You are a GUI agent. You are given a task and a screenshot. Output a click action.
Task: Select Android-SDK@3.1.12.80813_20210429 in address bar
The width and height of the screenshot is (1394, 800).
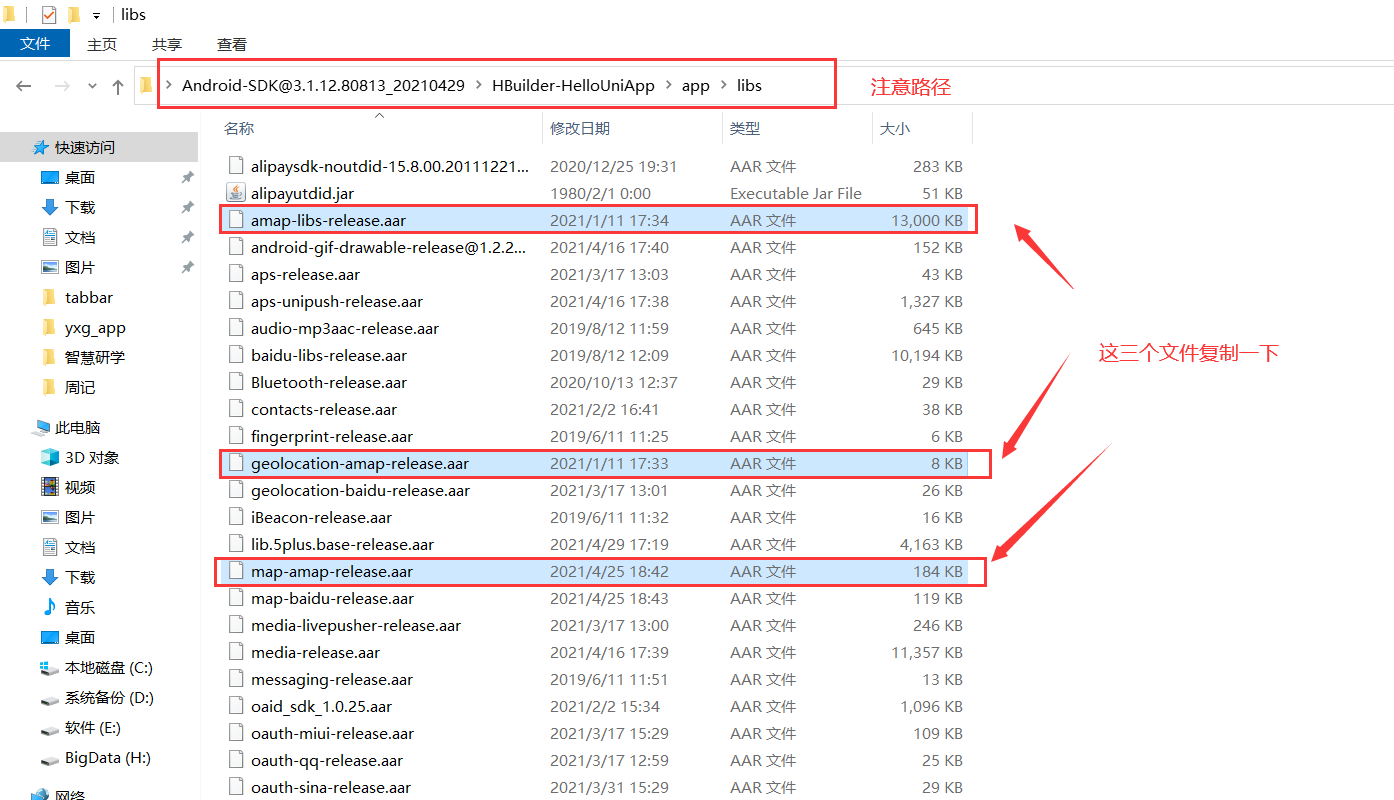pos(323,86)
